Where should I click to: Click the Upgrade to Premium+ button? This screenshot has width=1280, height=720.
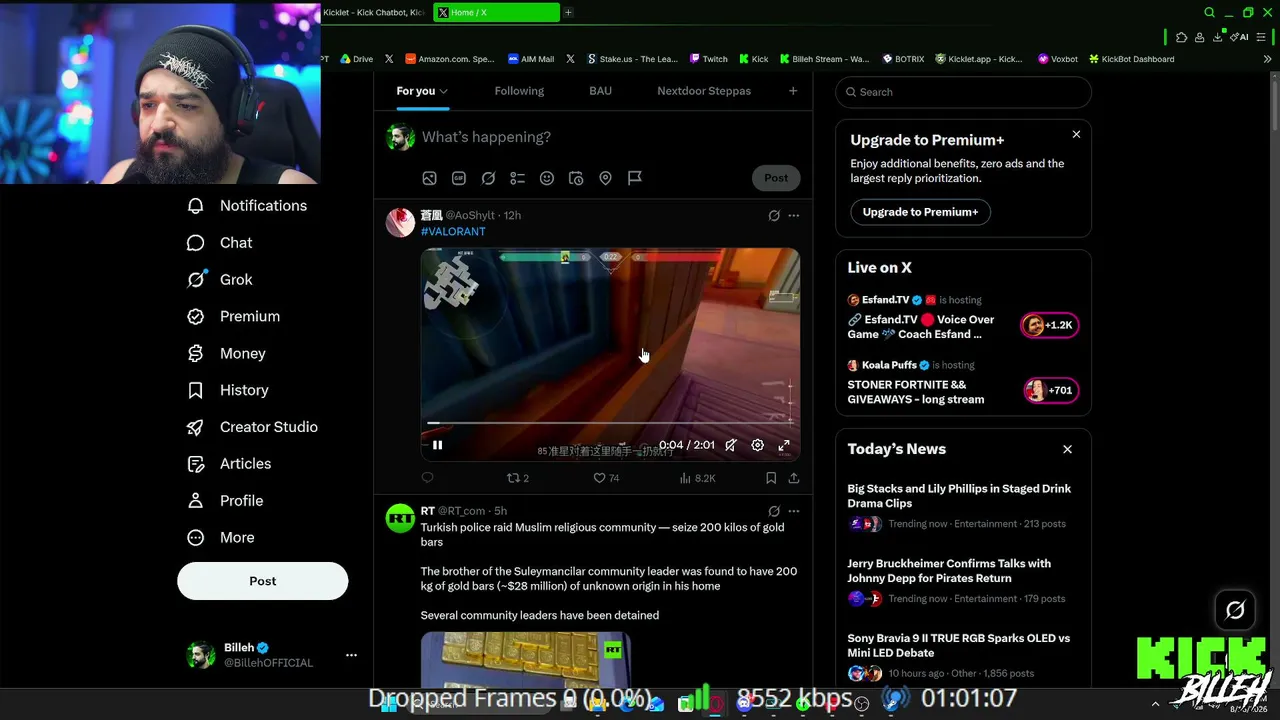pos(920,212)
